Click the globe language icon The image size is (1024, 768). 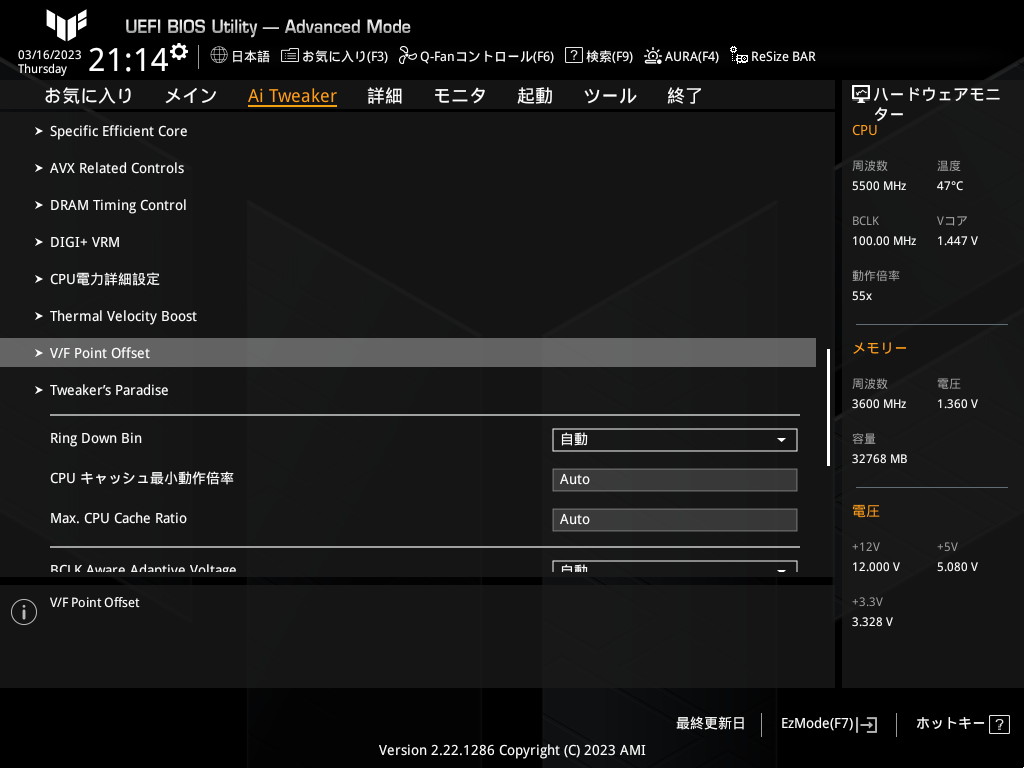219,56
